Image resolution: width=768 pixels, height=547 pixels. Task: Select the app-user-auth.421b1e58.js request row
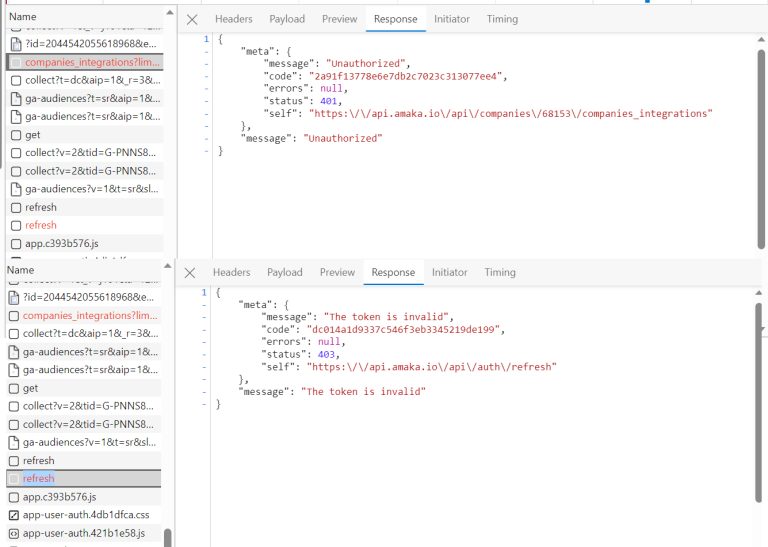83,533
